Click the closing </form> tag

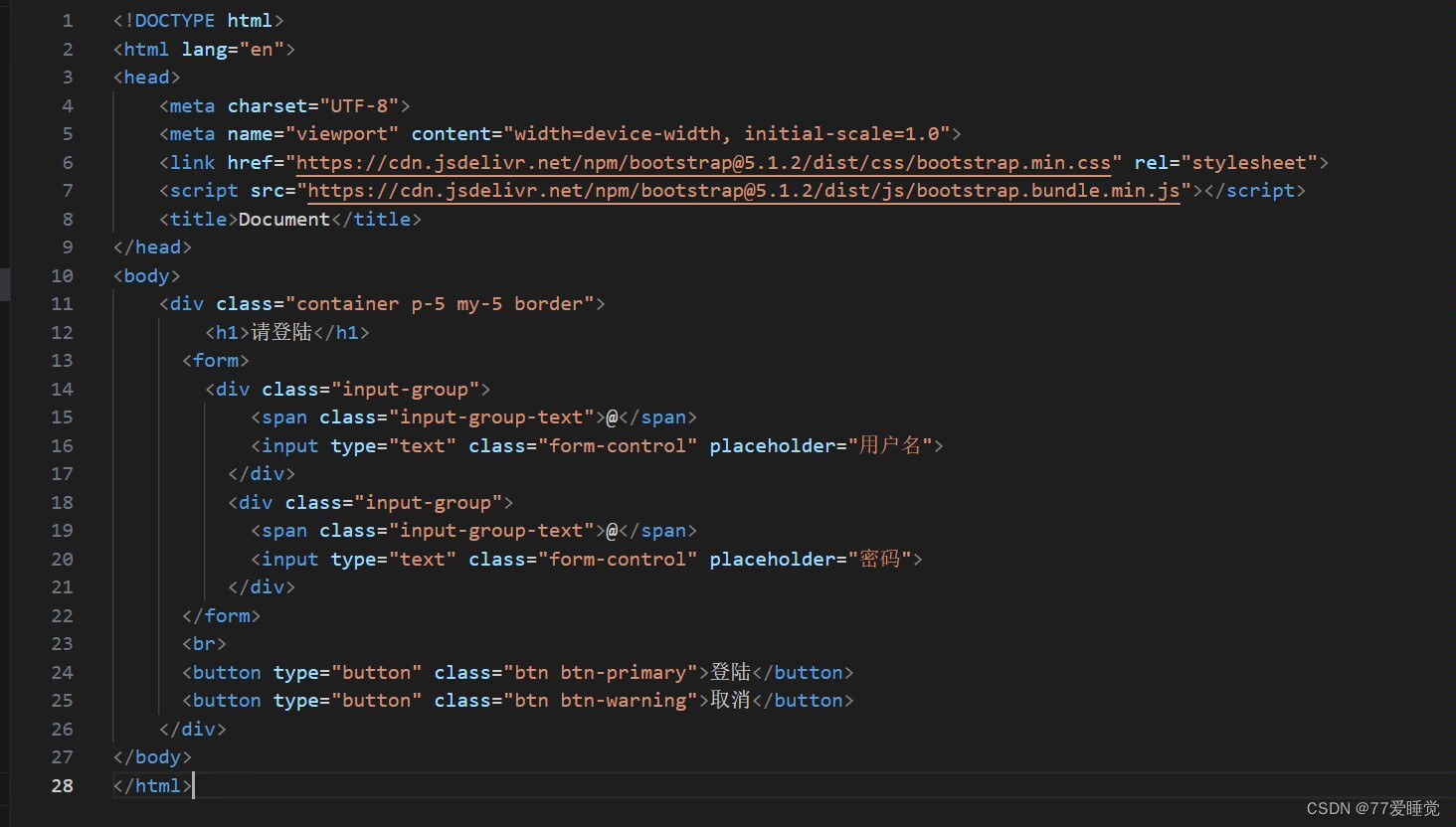tap(222, 615)
